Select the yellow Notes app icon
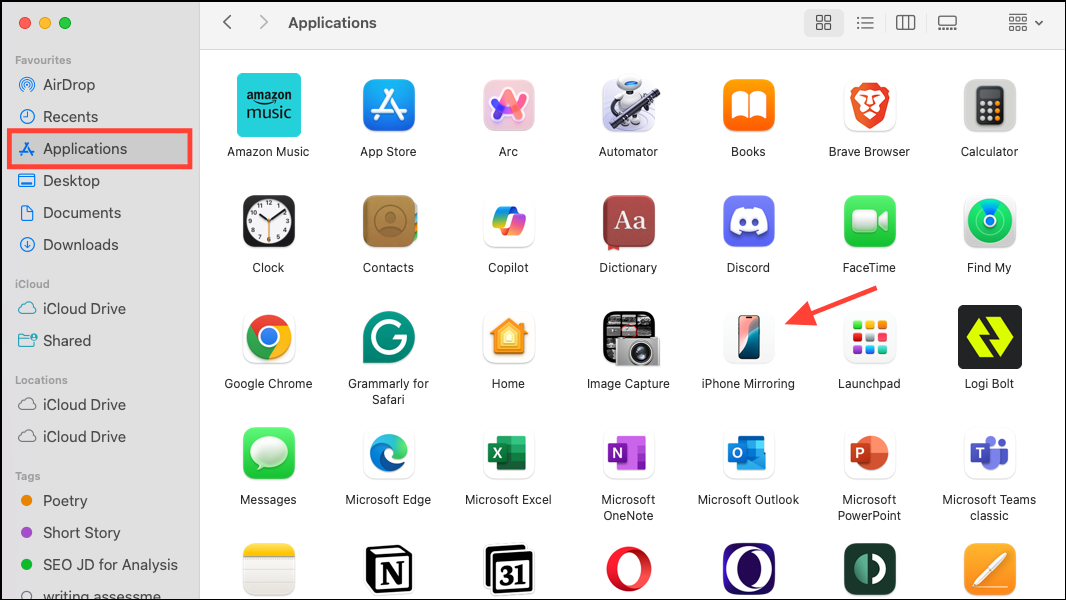1066x600 pixels. point(269,569)
